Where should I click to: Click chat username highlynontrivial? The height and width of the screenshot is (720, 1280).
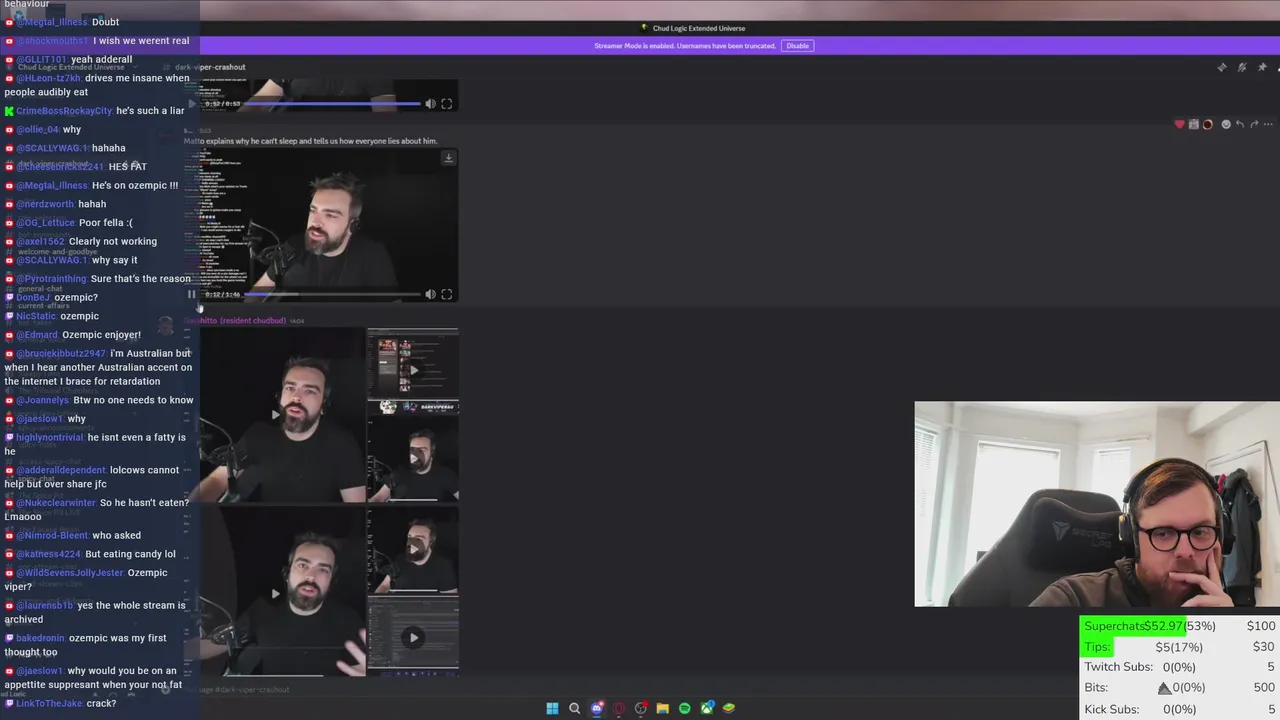click(x=50, y=438)
